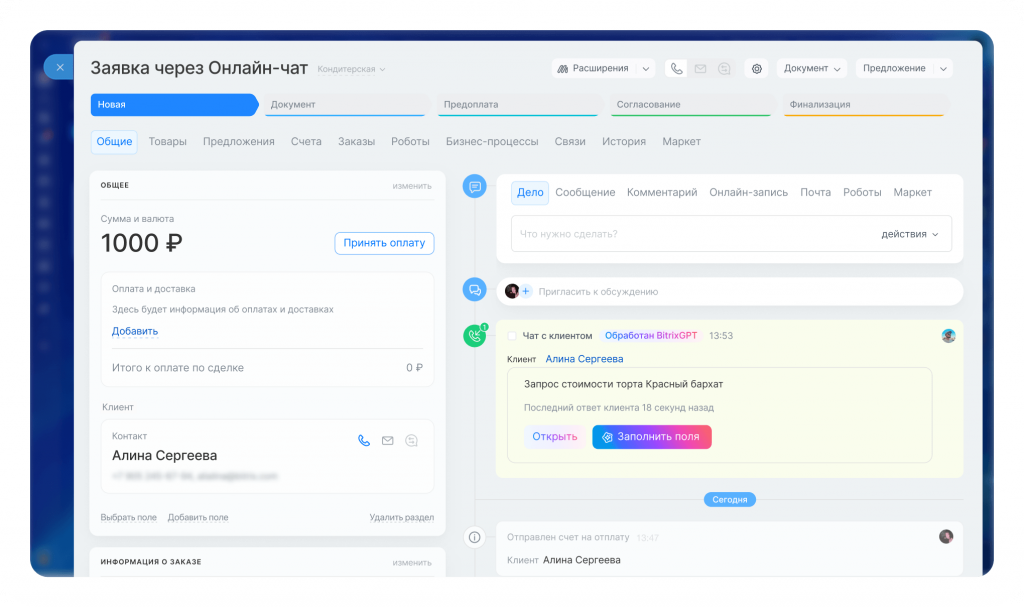Open the Связи tab

[570, 142]
